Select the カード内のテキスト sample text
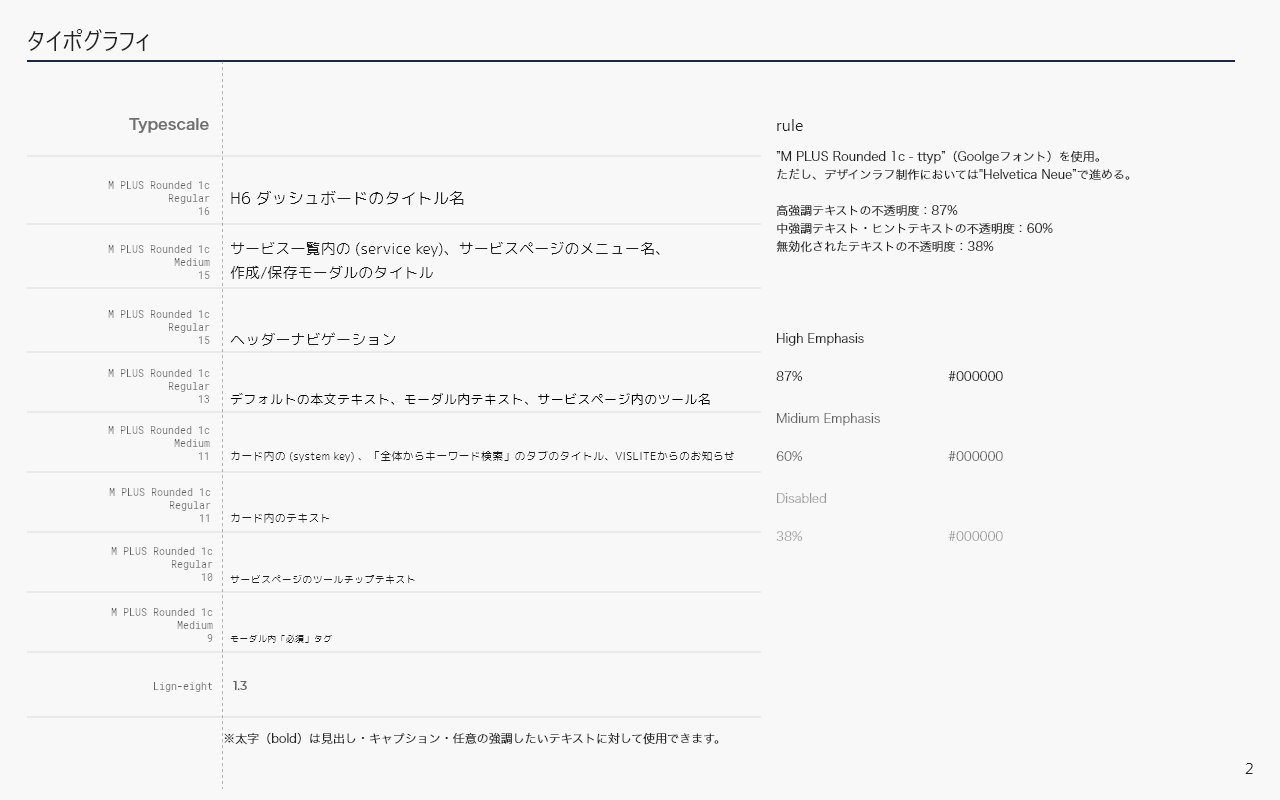The height and width of the screenshot is (800, 1280). (x=279, y=518)
